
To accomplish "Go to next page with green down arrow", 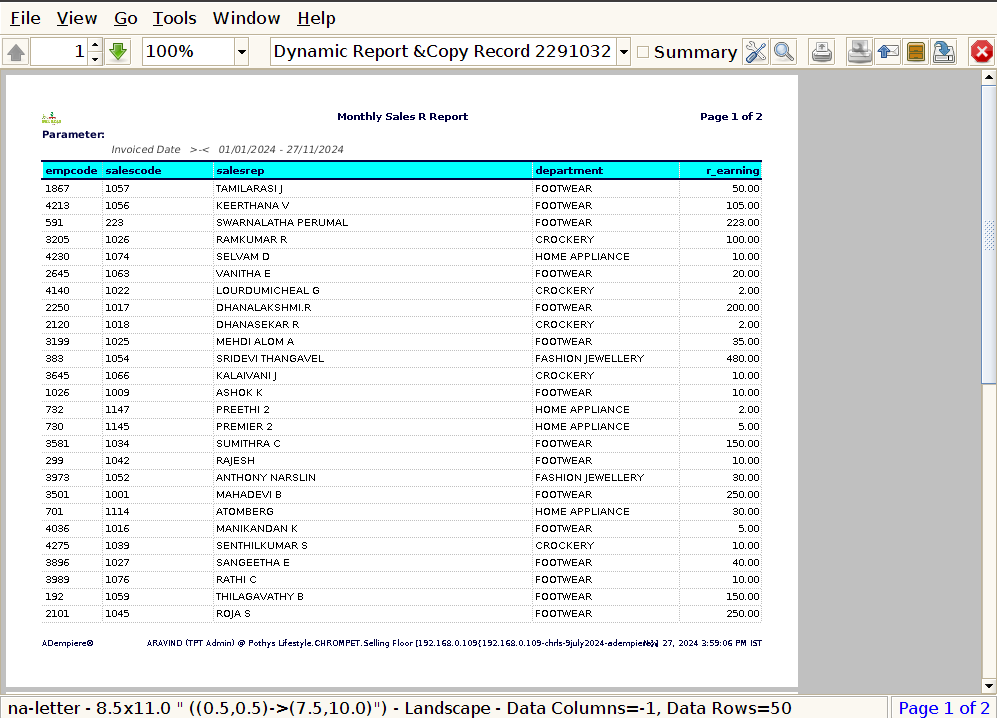I will (118, 52).
